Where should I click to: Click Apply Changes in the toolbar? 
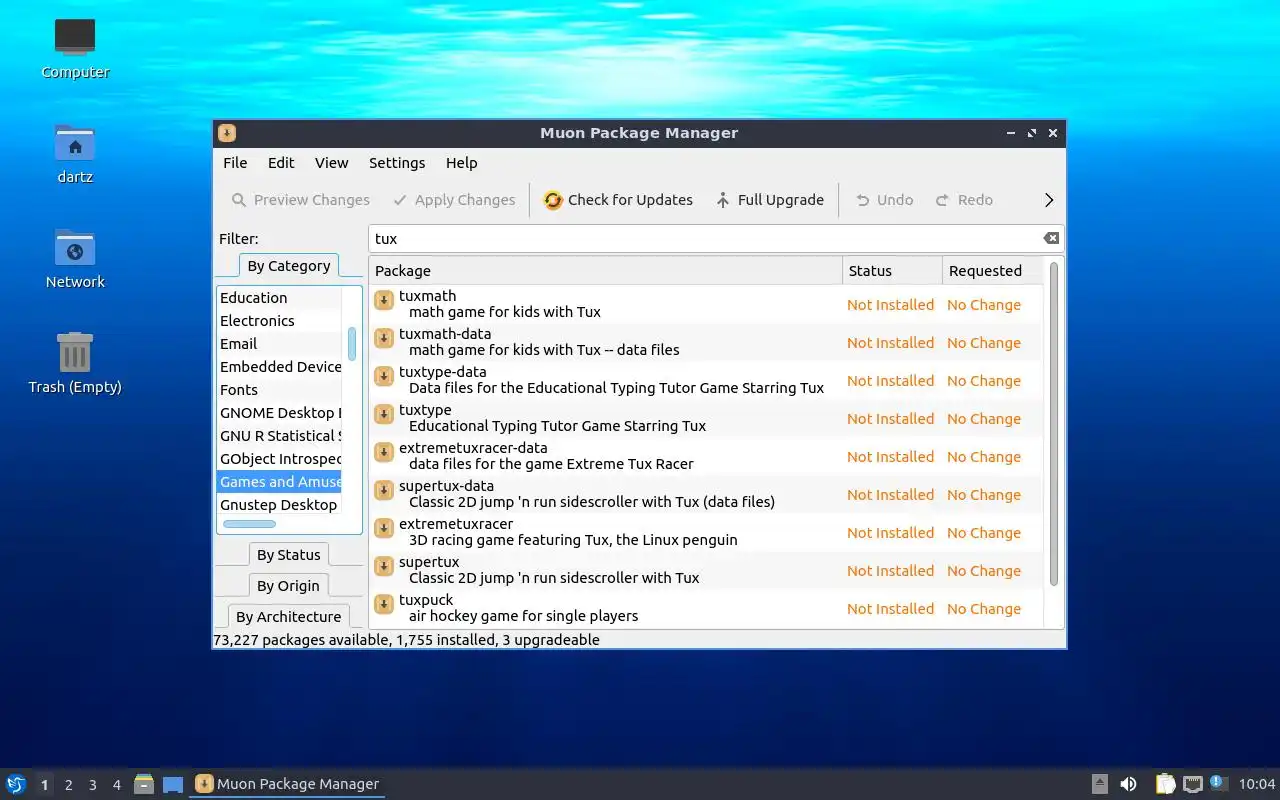(x=454, y=200)
